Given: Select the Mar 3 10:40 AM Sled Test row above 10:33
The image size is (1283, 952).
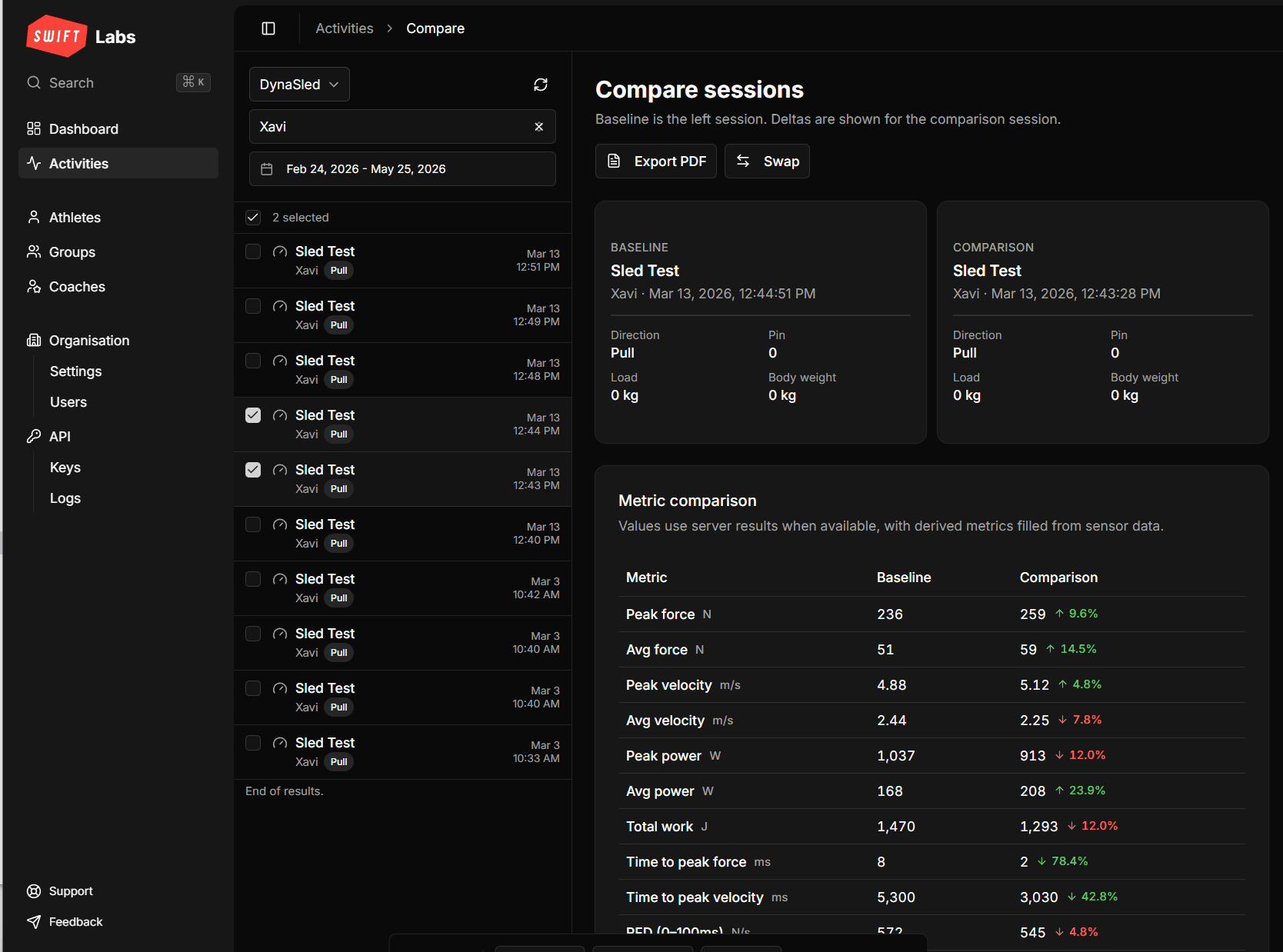Looking at the screenshot, I should coord(402,697).
